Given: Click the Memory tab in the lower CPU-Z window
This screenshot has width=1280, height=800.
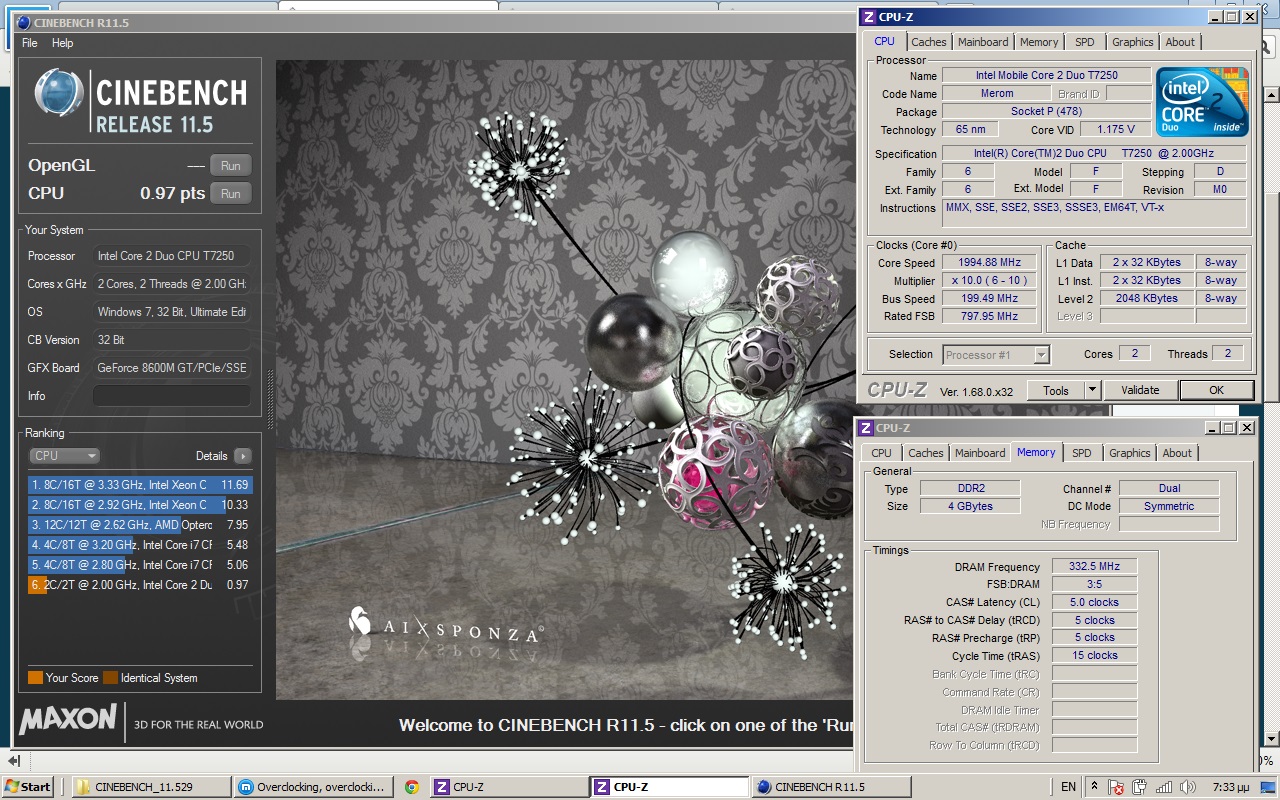Looking at the screenshot, I should point(1036,452).
